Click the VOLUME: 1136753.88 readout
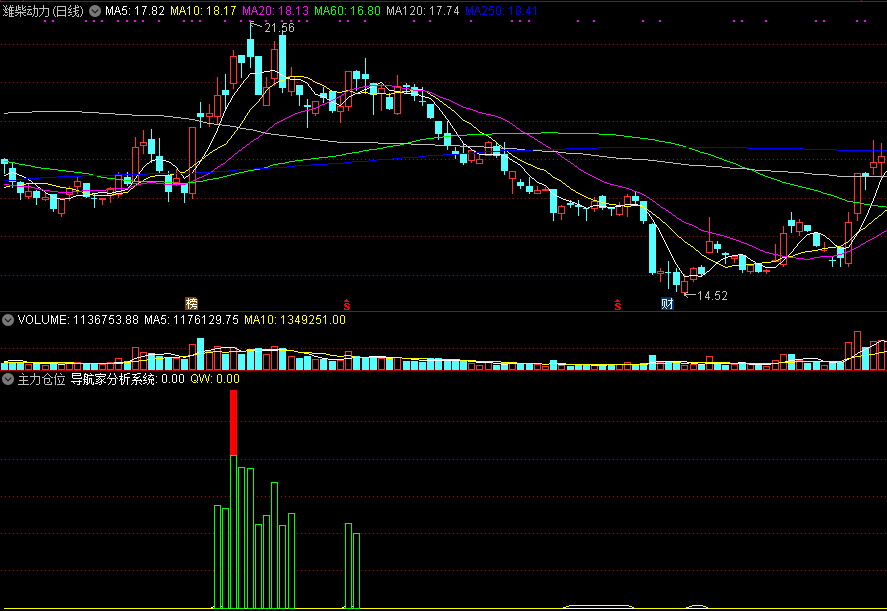Screen dimensions: 887x611 click(x=78, y=320)
